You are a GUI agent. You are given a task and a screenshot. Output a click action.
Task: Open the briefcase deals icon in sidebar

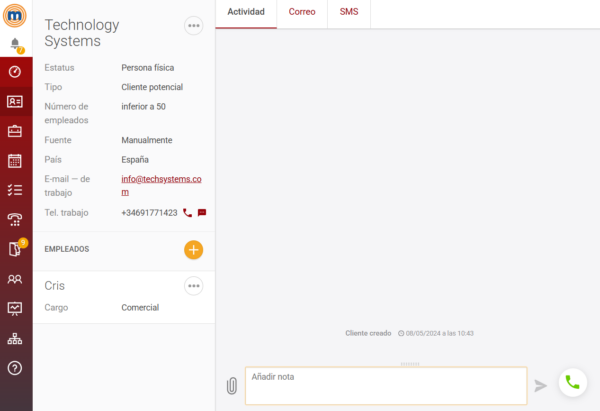pos(15,131)
